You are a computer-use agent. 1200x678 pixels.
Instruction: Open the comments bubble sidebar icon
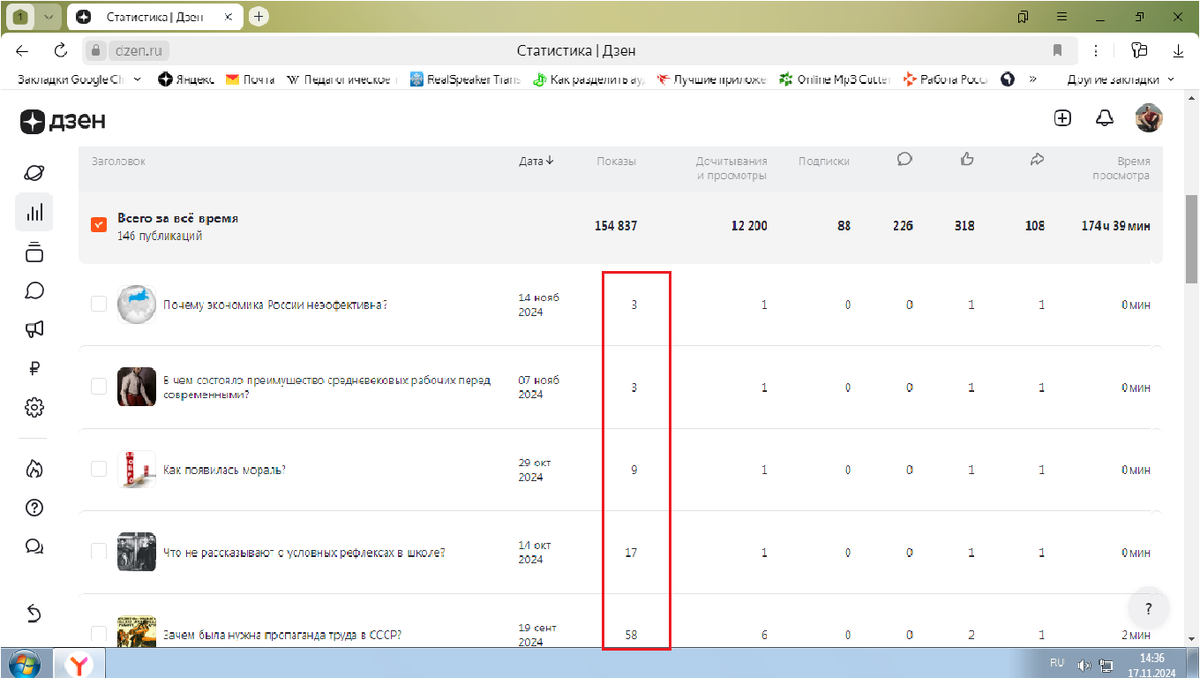[x=34, y=290]
